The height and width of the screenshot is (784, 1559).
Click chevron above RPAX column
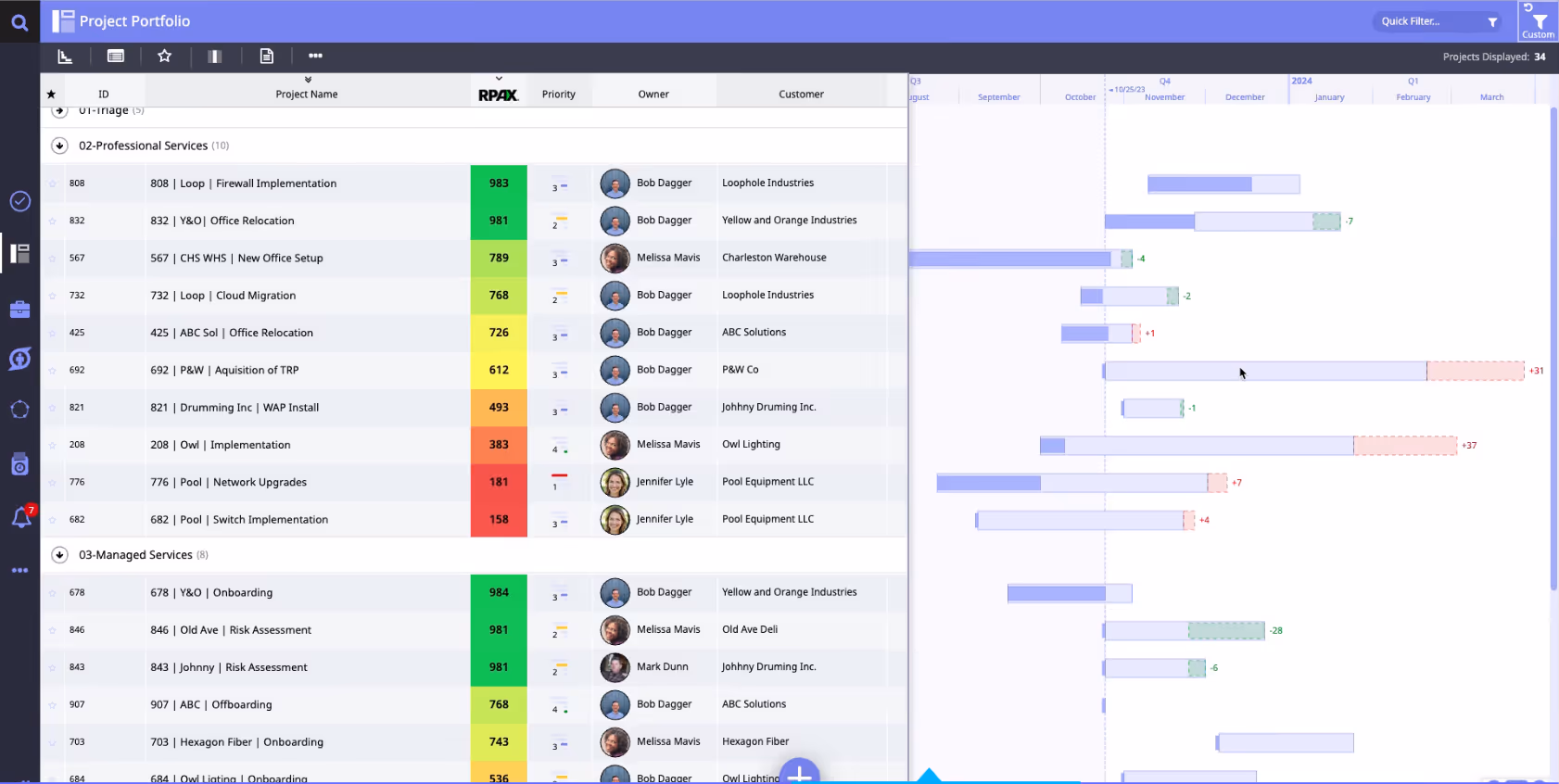coord(499,79)
